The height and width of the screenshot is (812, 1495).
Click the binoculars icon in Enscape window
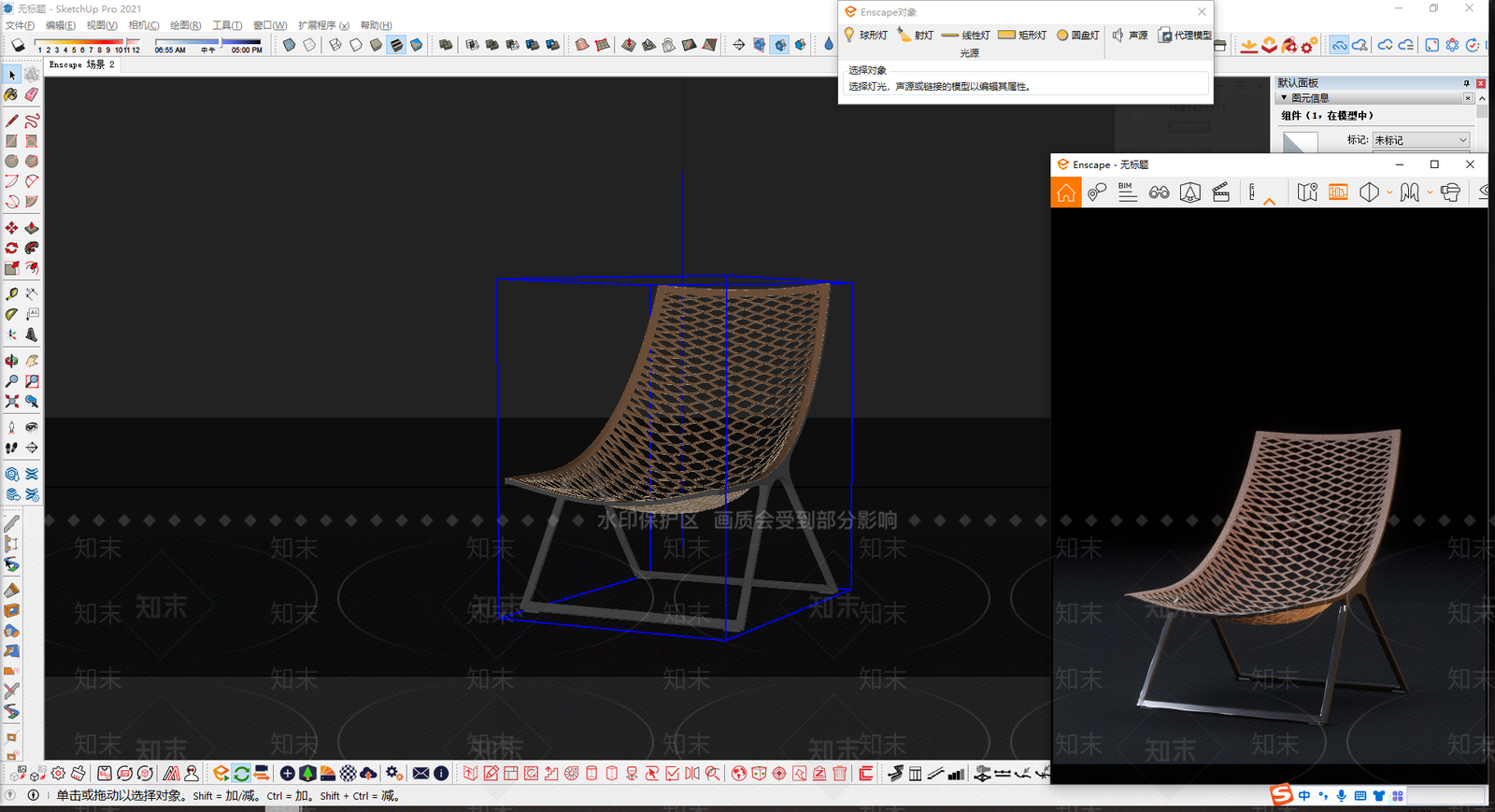tap(1159, 192)
